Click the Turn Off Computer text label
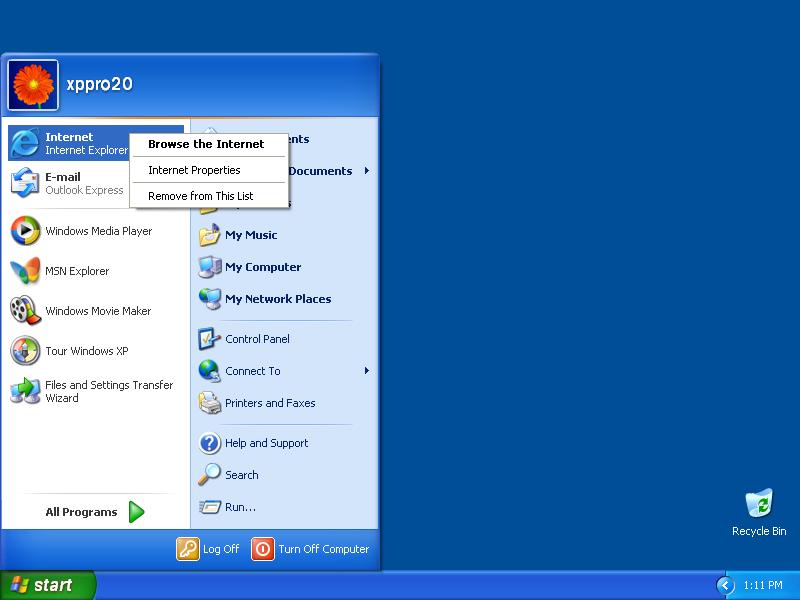 (x=323, y=549)
